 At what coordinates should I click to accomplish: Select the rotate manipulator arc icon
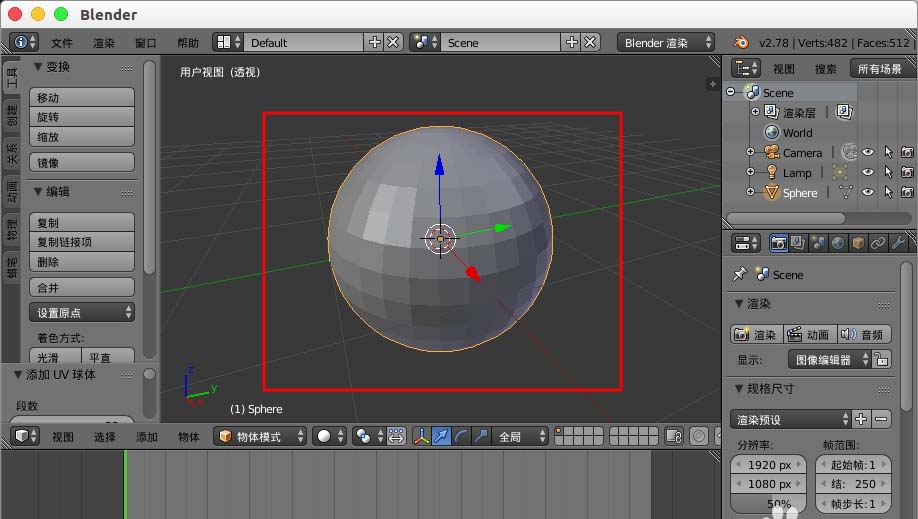point(461,436)
